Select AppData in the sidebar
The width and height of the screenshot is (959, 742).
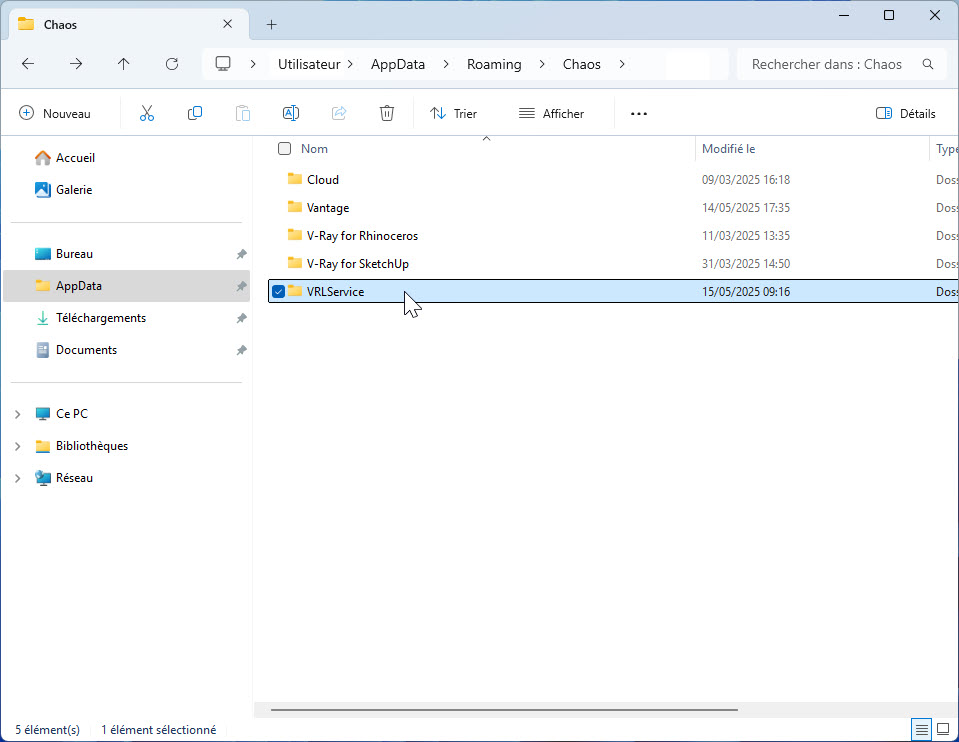tap(127, 286)
